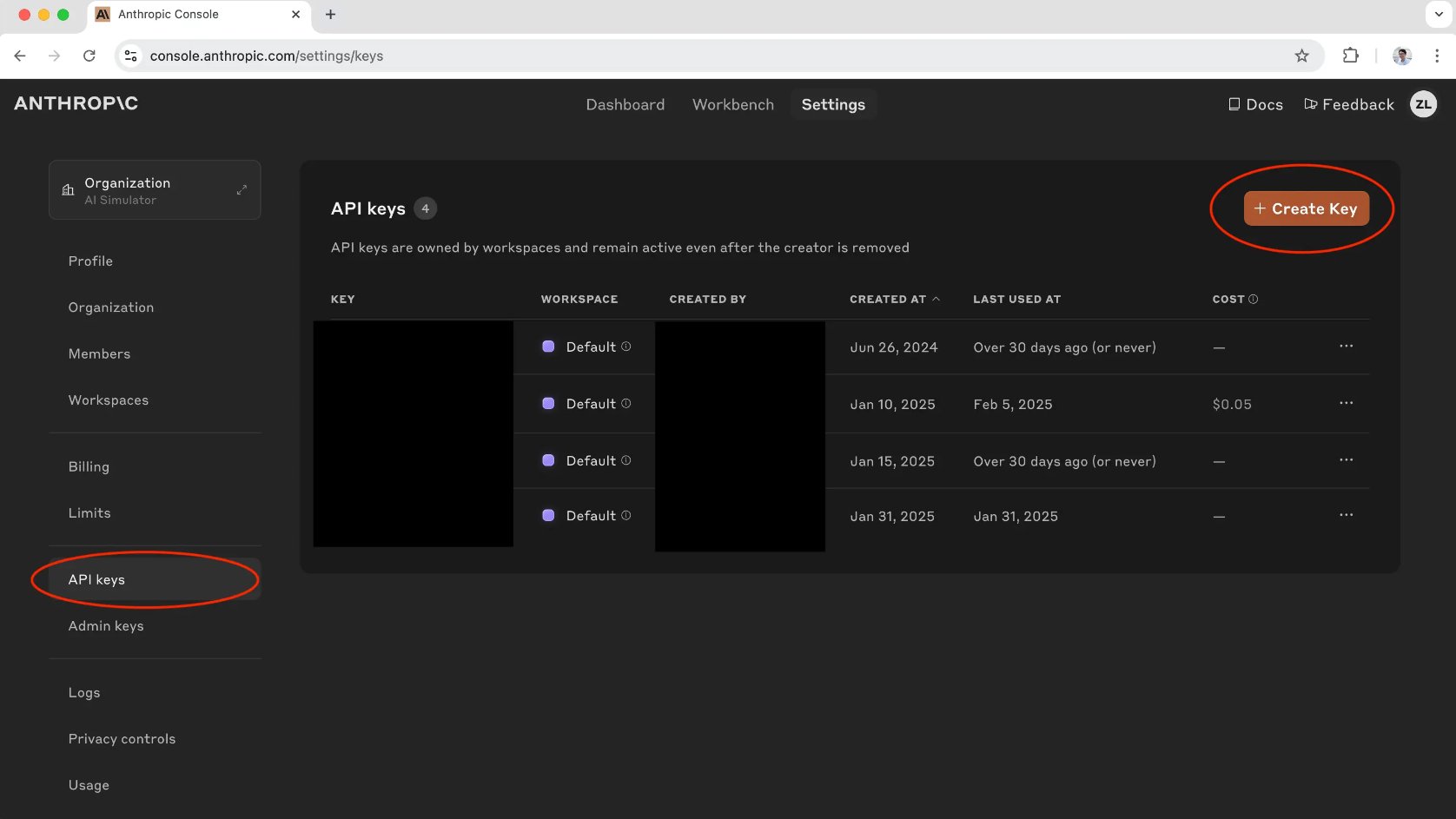
Task: Click the address bar URL
Action: (266, 56)
